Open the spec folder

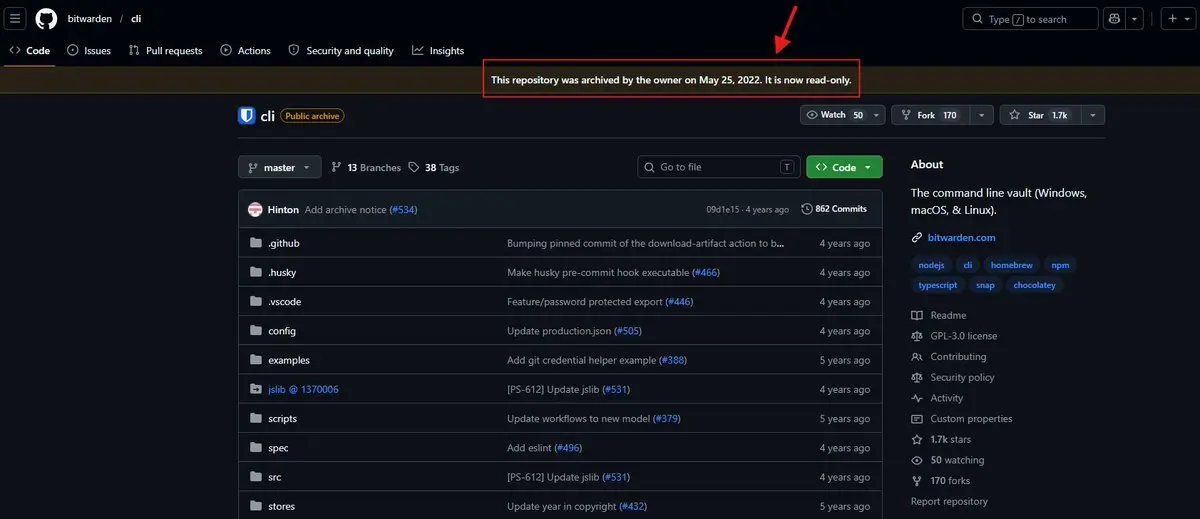coord(278,448)
